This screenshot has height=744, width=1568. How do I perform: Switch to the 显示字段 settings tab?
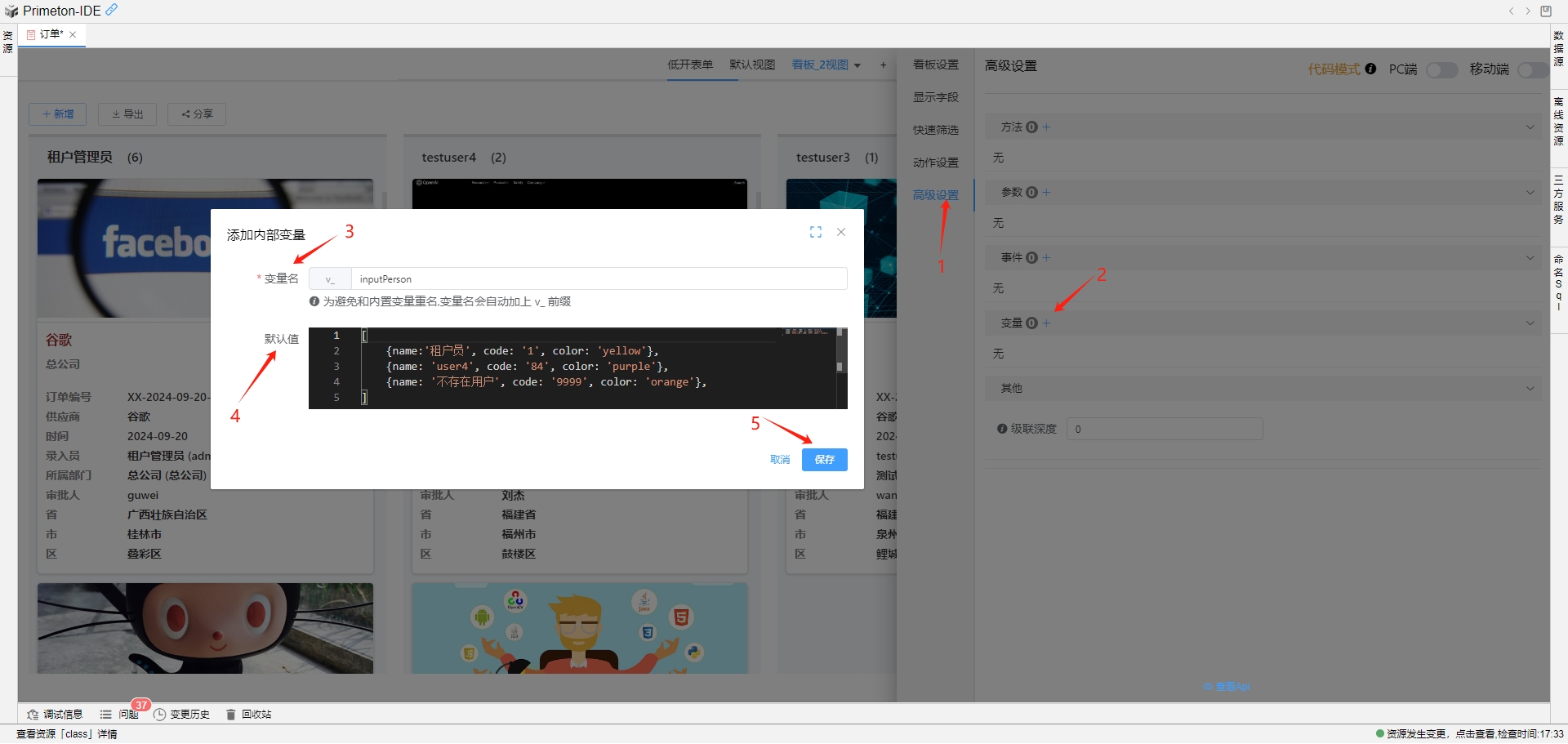[x=936, y=98]
